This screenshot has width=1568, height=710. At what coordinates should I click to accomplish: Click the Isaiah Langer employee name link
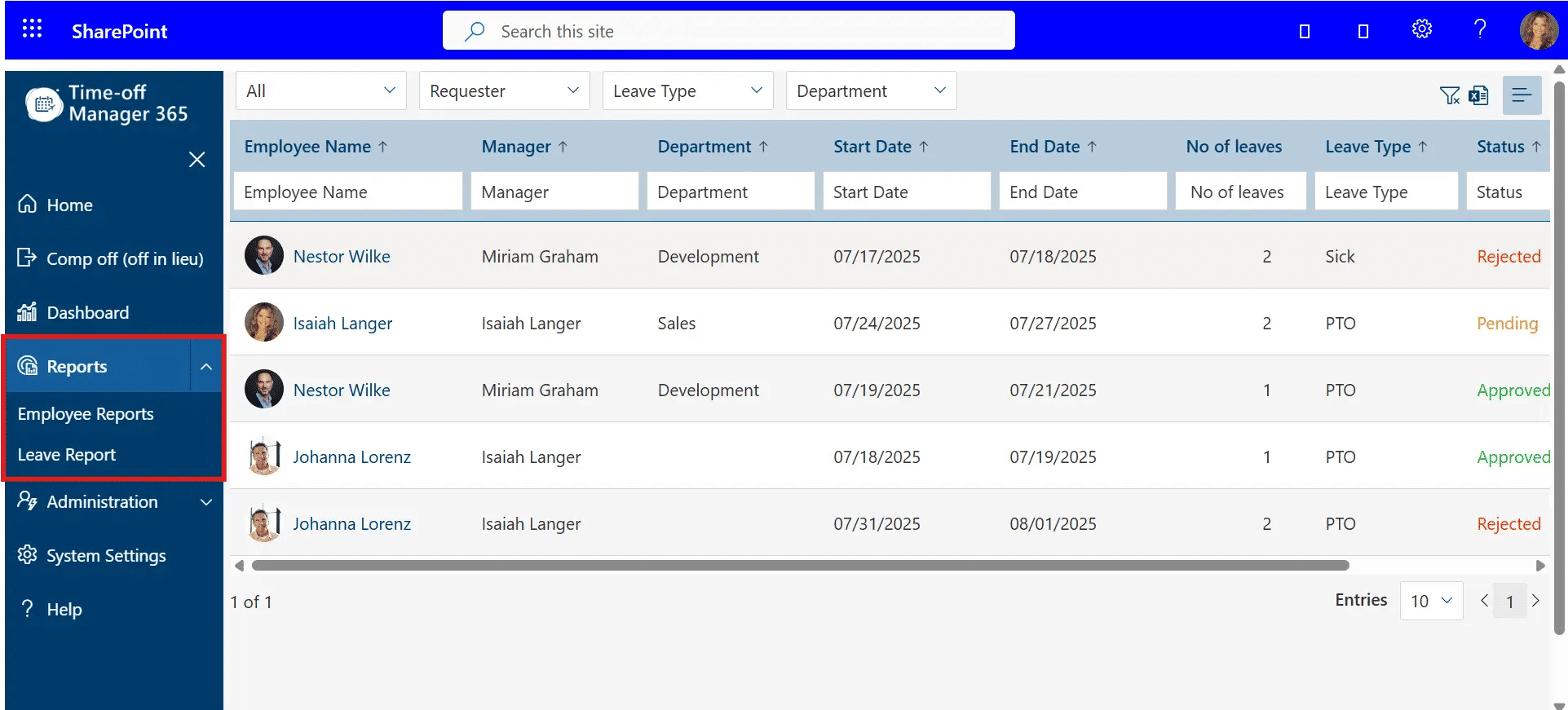[342, 324]
